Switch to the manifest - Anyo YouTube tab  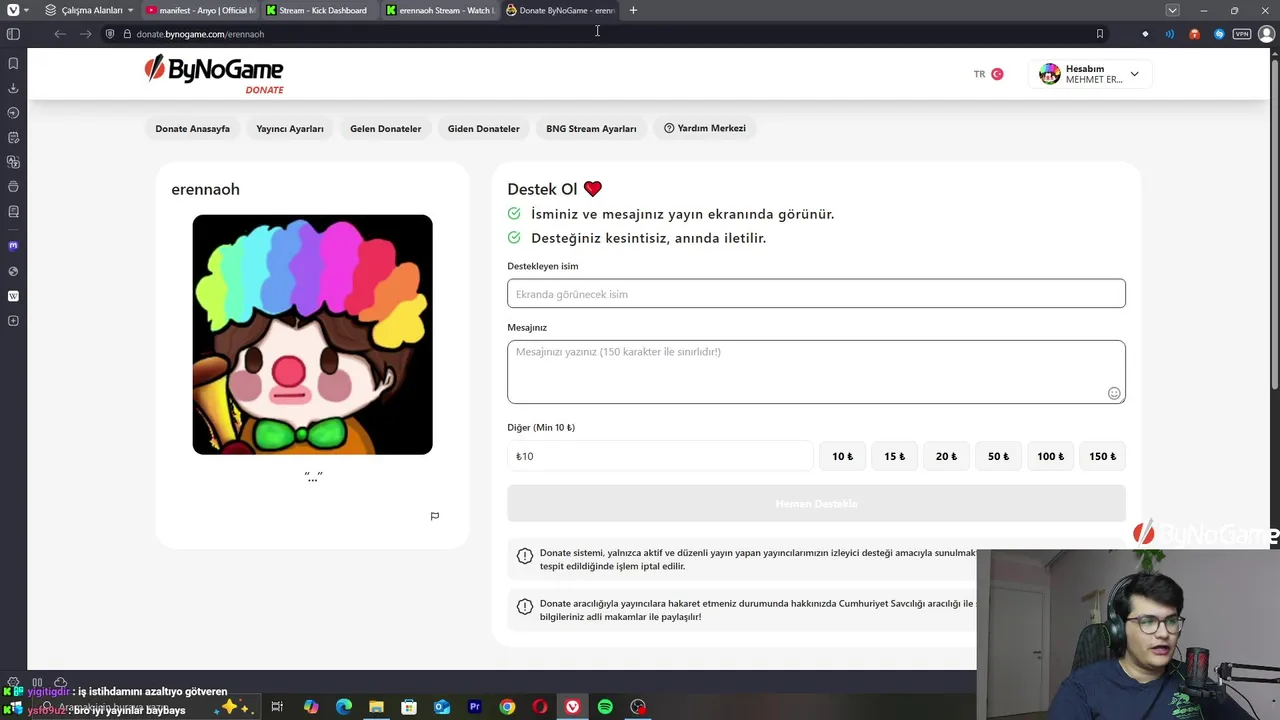(200, 10)
